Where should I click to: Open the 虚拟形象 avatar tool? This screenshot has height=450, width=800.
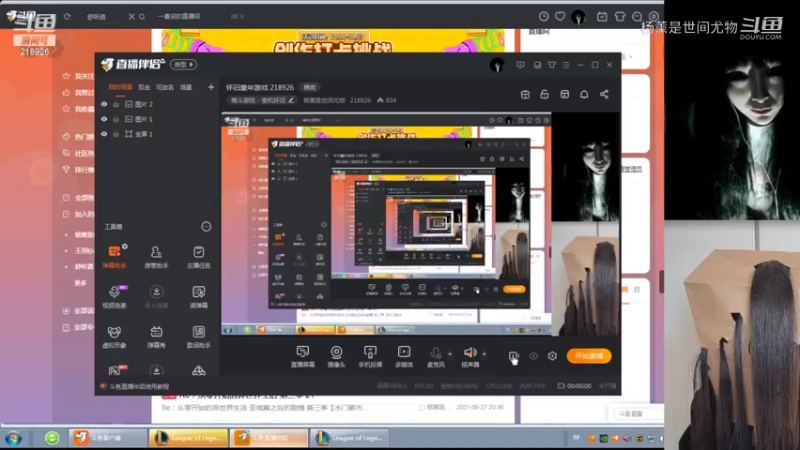pyautogui.click(x=114, y=337)
